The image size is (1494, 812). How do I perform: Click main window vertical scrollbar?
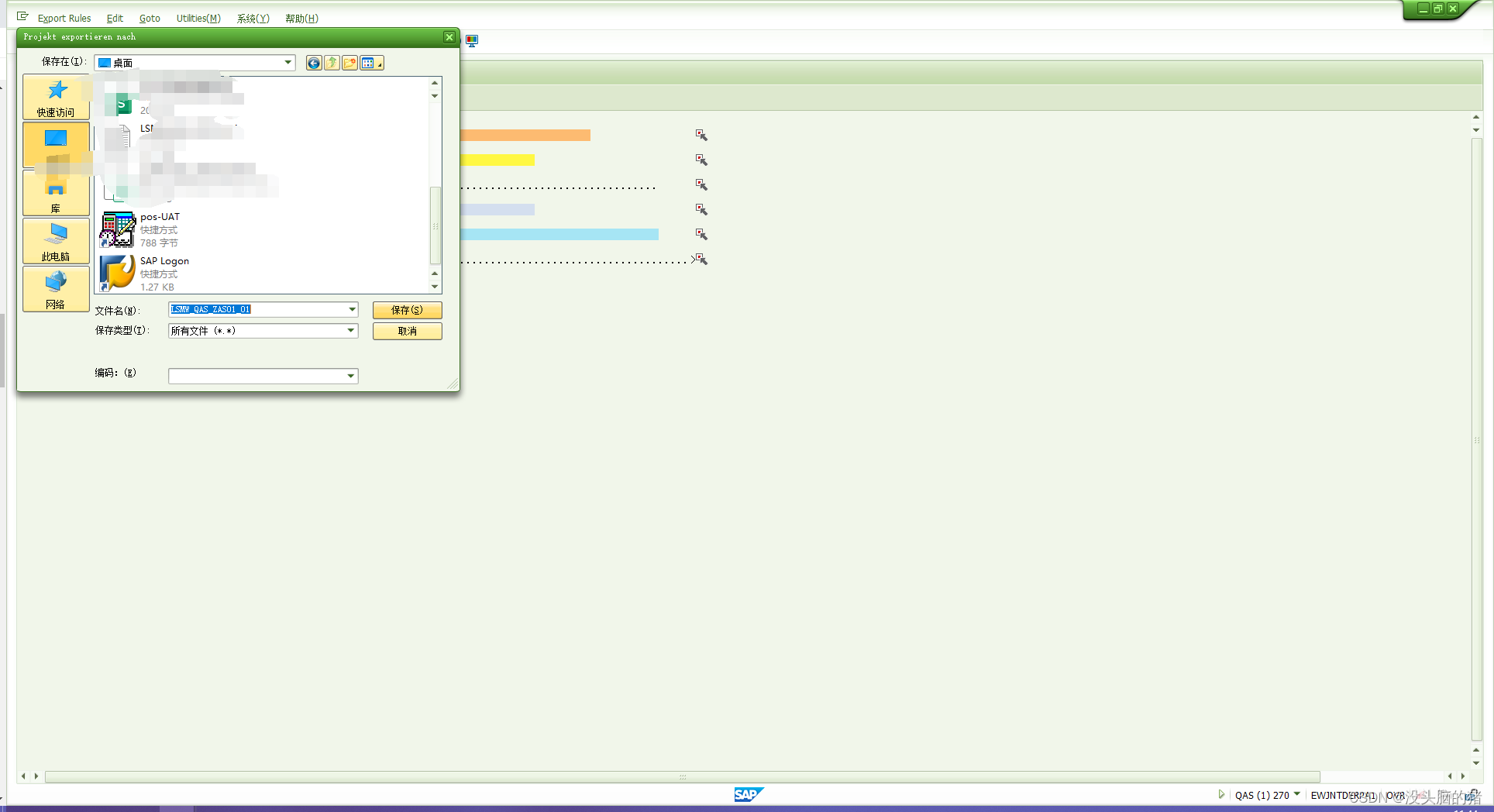(x=1476, y=439)
